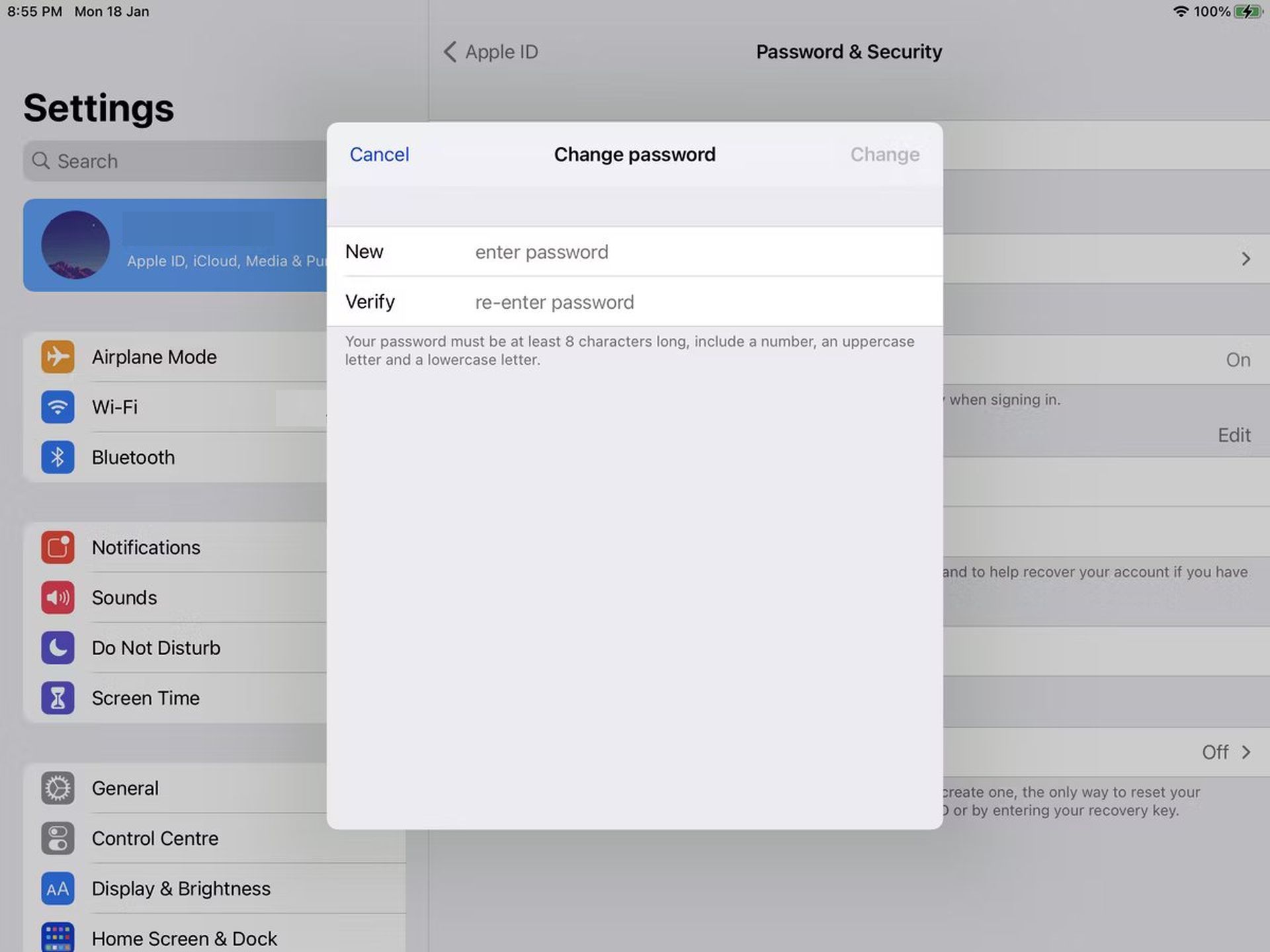Open Display & Brightness via its icon
Viewport: 1270px width, 952px height.
[x=58, y=889]
